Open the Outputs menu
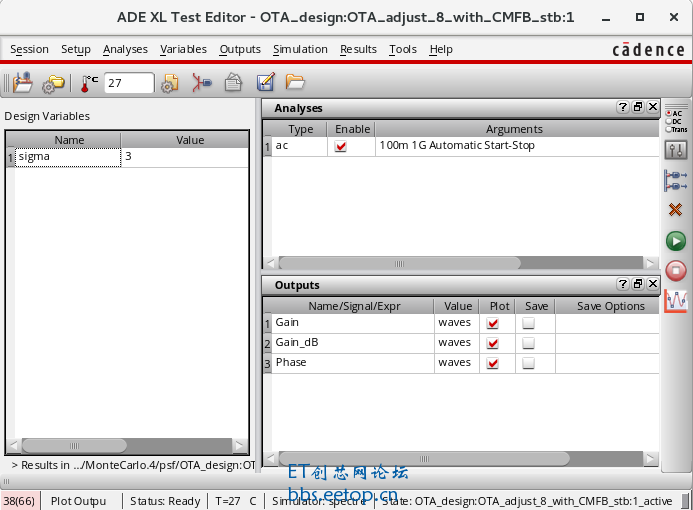693x510 pixels. coord(240,49)
